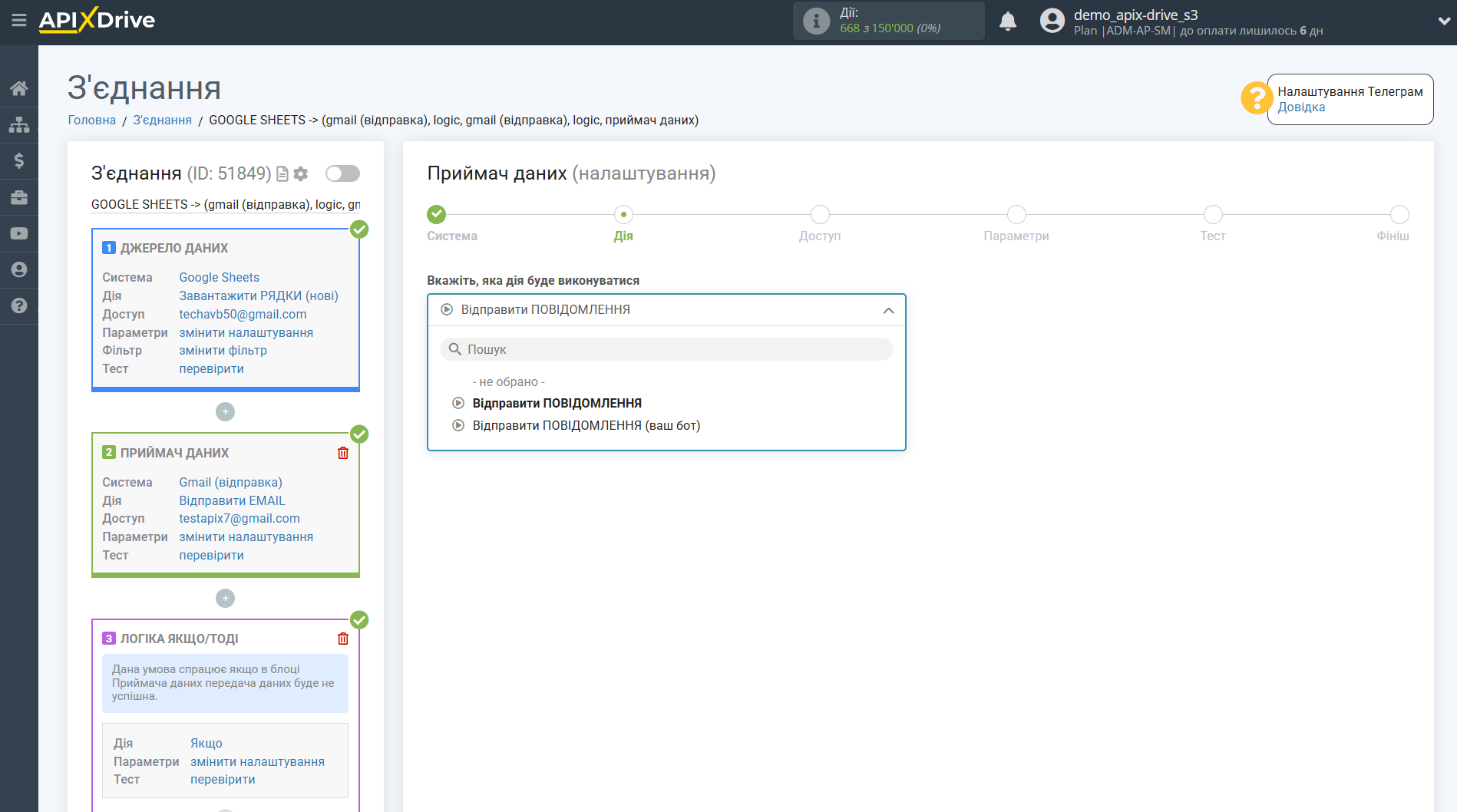Open the connection notes document icon
Viewport: 1457px width, 812px height.
282,174
